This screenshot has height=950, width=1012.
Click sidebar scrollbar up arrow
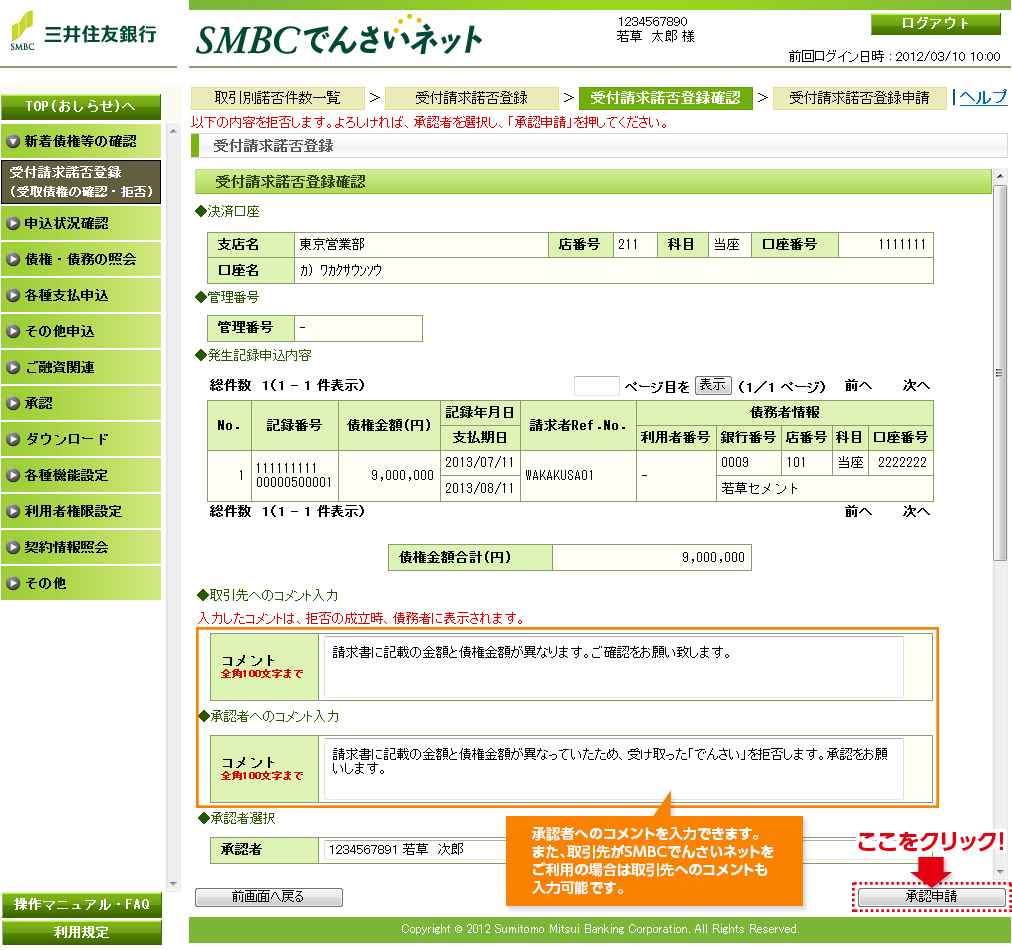pos(172,132)
